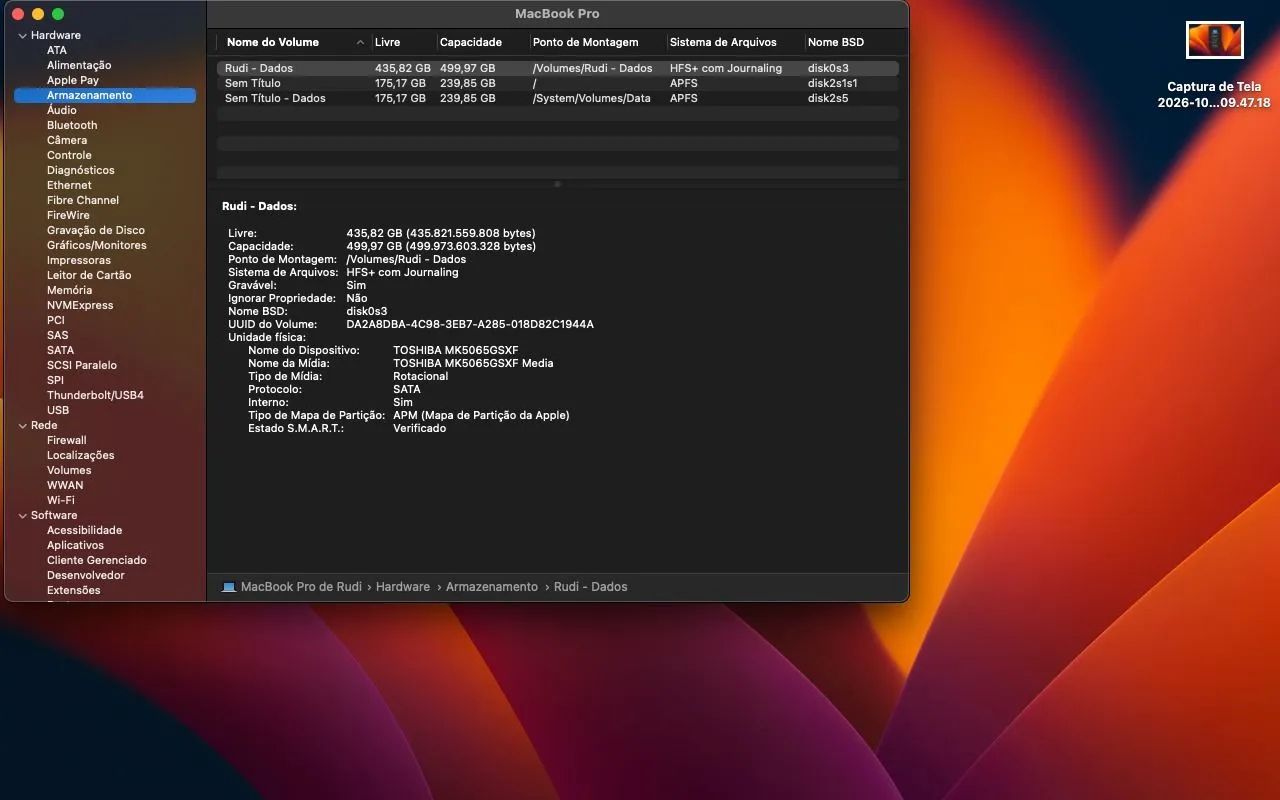This screenshot has width=1280, height=800.
Task: Select Alimentação in the sidebar
Action: [x=79, y=65]
